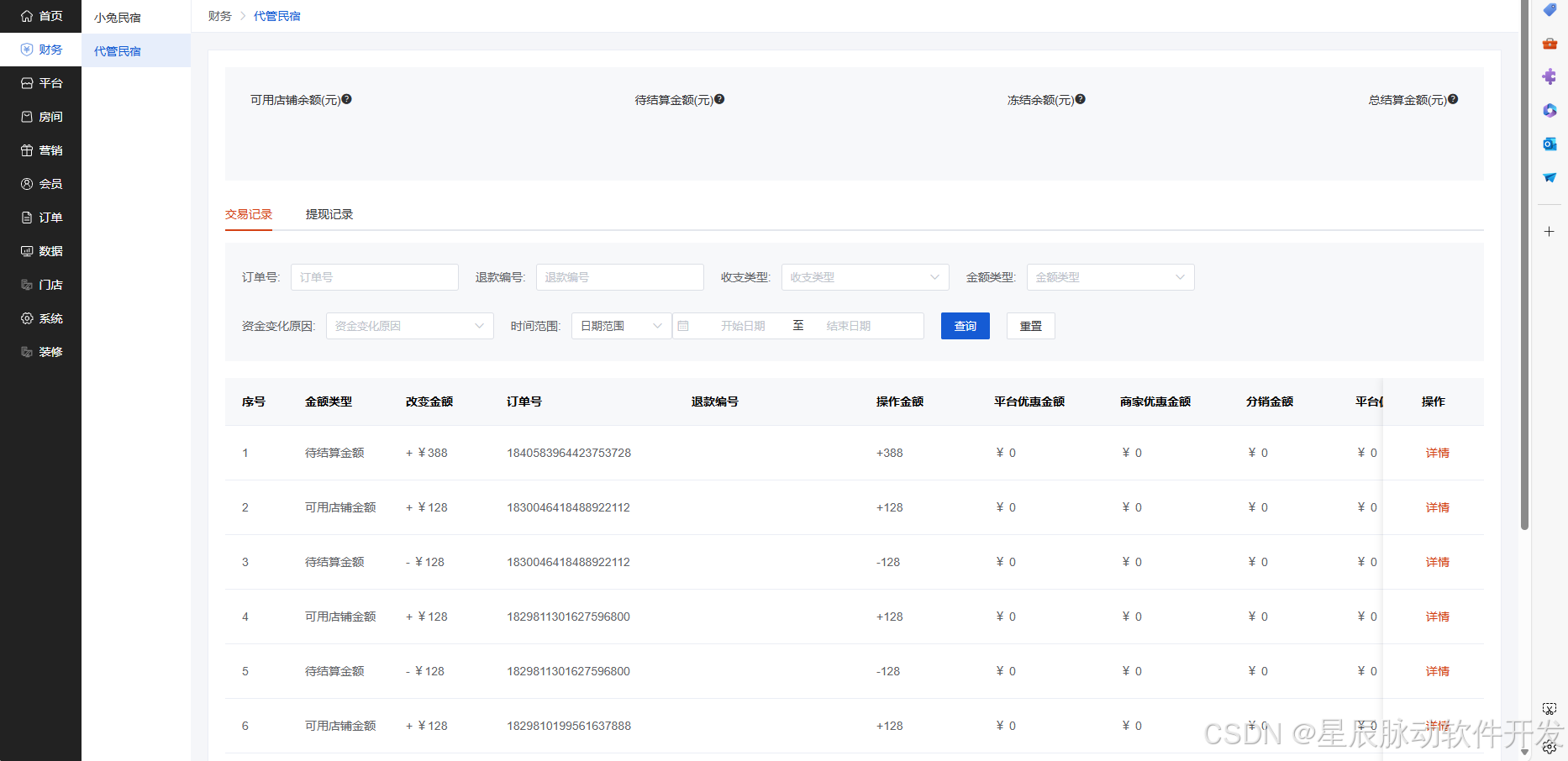Click the 结束日期 end date field
This screenshot has height=761, width=1568.
click(849, 326)
